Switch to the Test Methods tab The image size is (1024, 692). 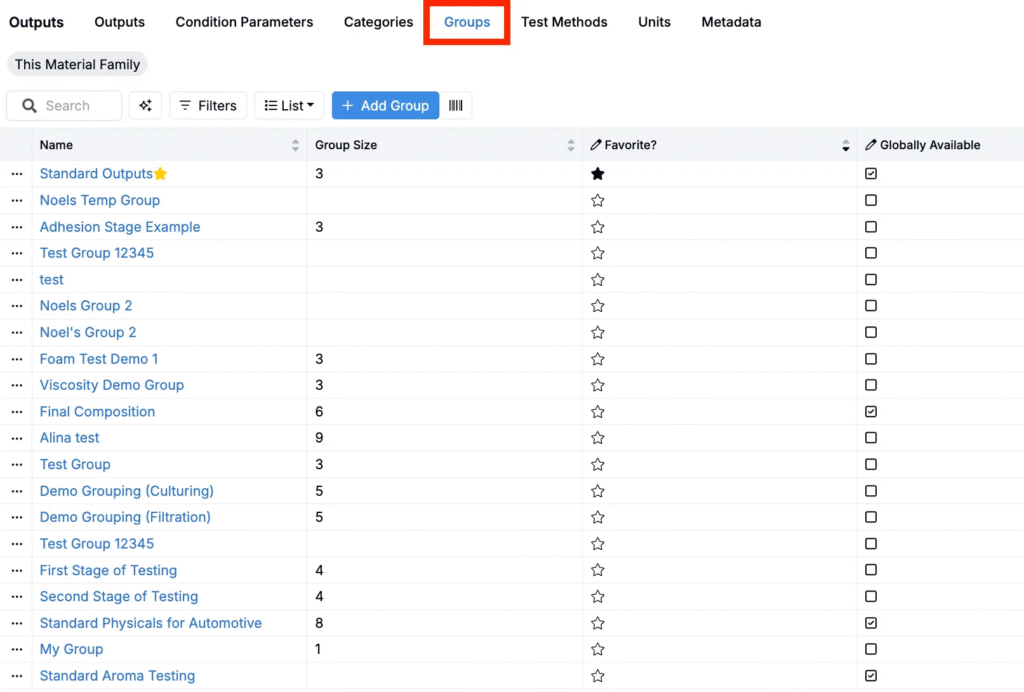click(x=564, y=22)
